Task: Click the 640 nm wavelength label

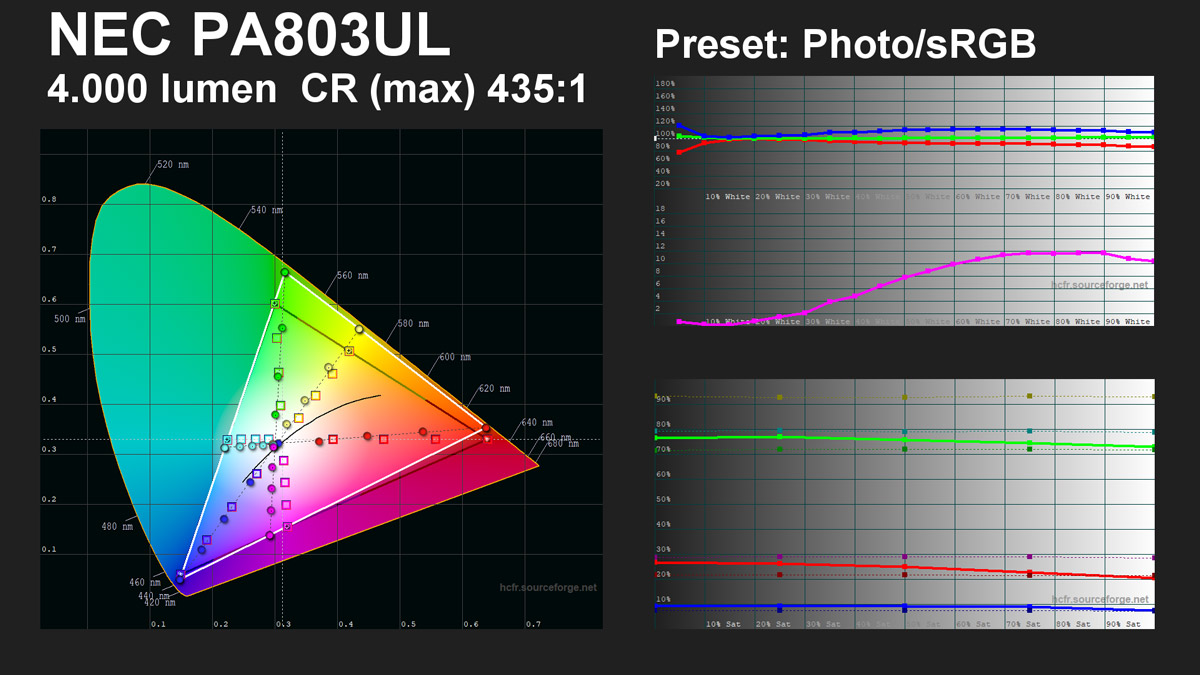Action: pyautogui.click(x=536, y=422)
